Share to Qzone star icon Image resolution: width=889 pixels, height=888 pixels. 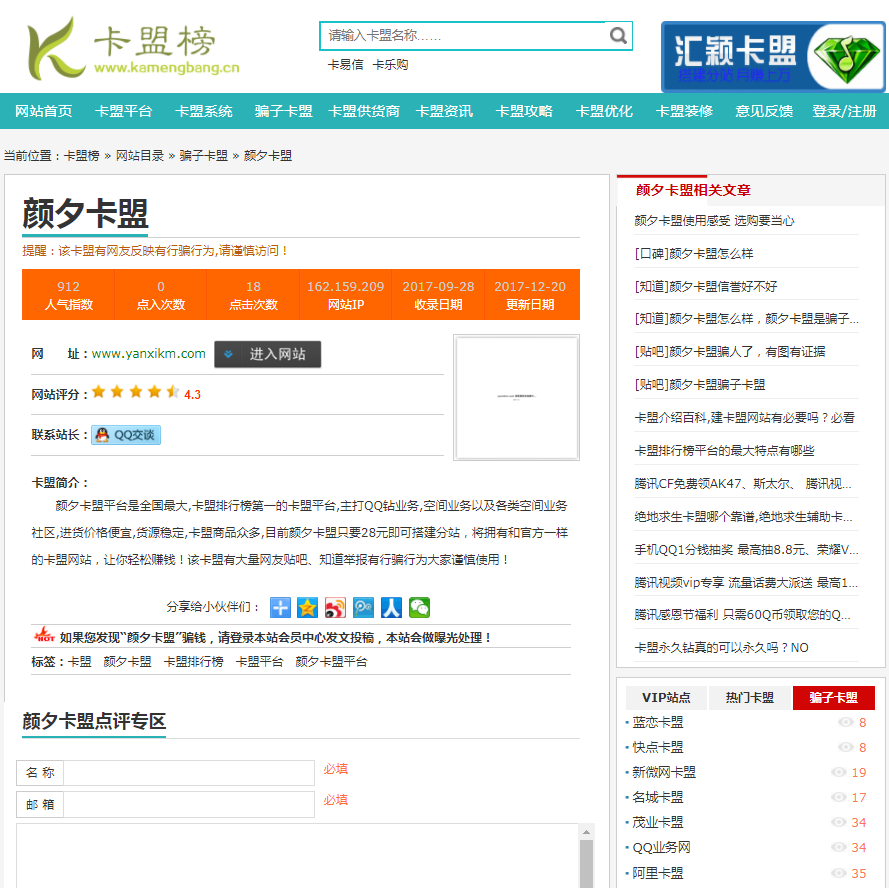pos(307,607)
